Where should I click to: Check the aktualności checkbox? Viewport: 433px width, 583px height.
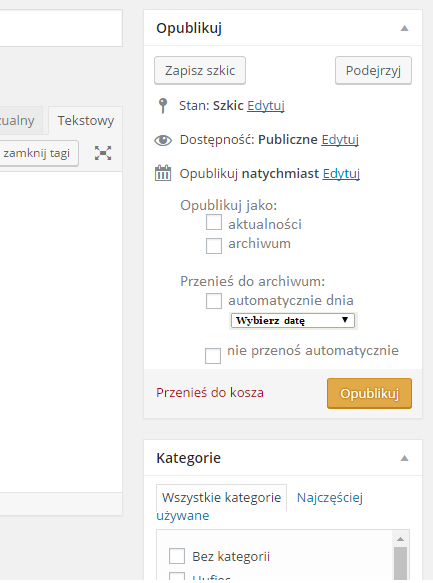point(214,222)
